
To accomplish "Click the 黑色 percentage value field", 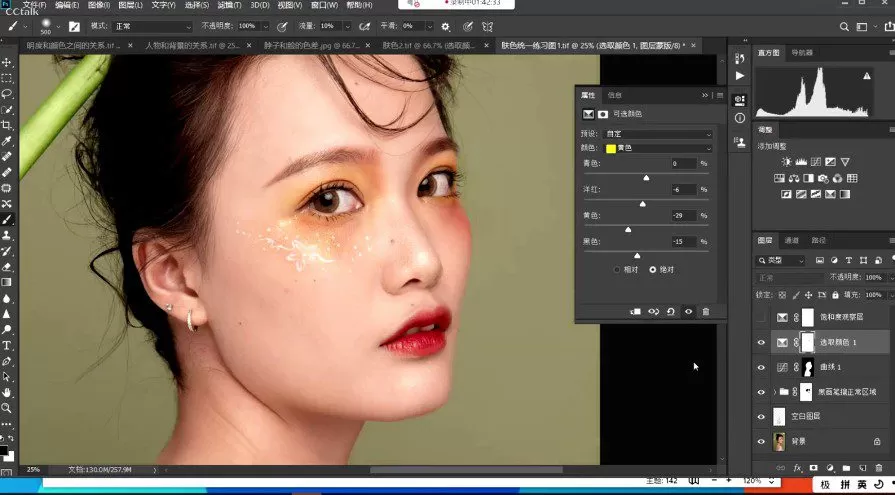I will tap(684, 241).
